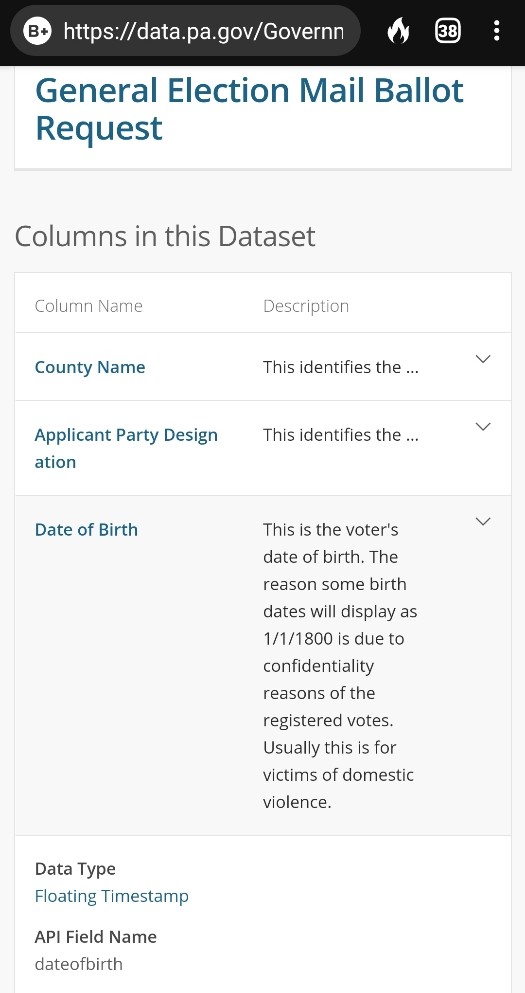Select the County Name column link
Image resolution: width=525 pixels, height=993 pixels.
90,367
